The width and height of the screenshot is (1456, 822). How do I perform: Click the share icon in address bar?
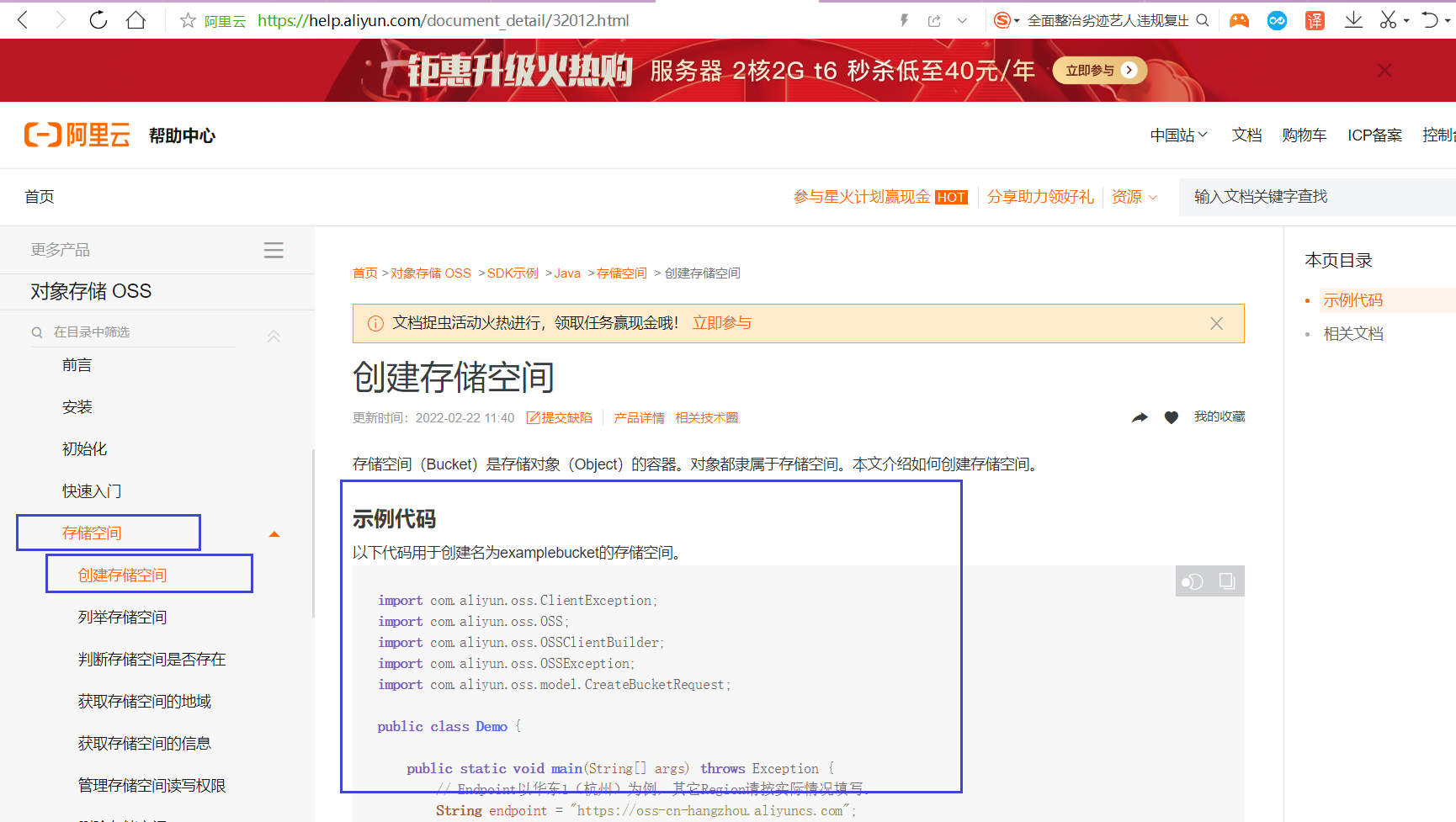click(934, 21)
